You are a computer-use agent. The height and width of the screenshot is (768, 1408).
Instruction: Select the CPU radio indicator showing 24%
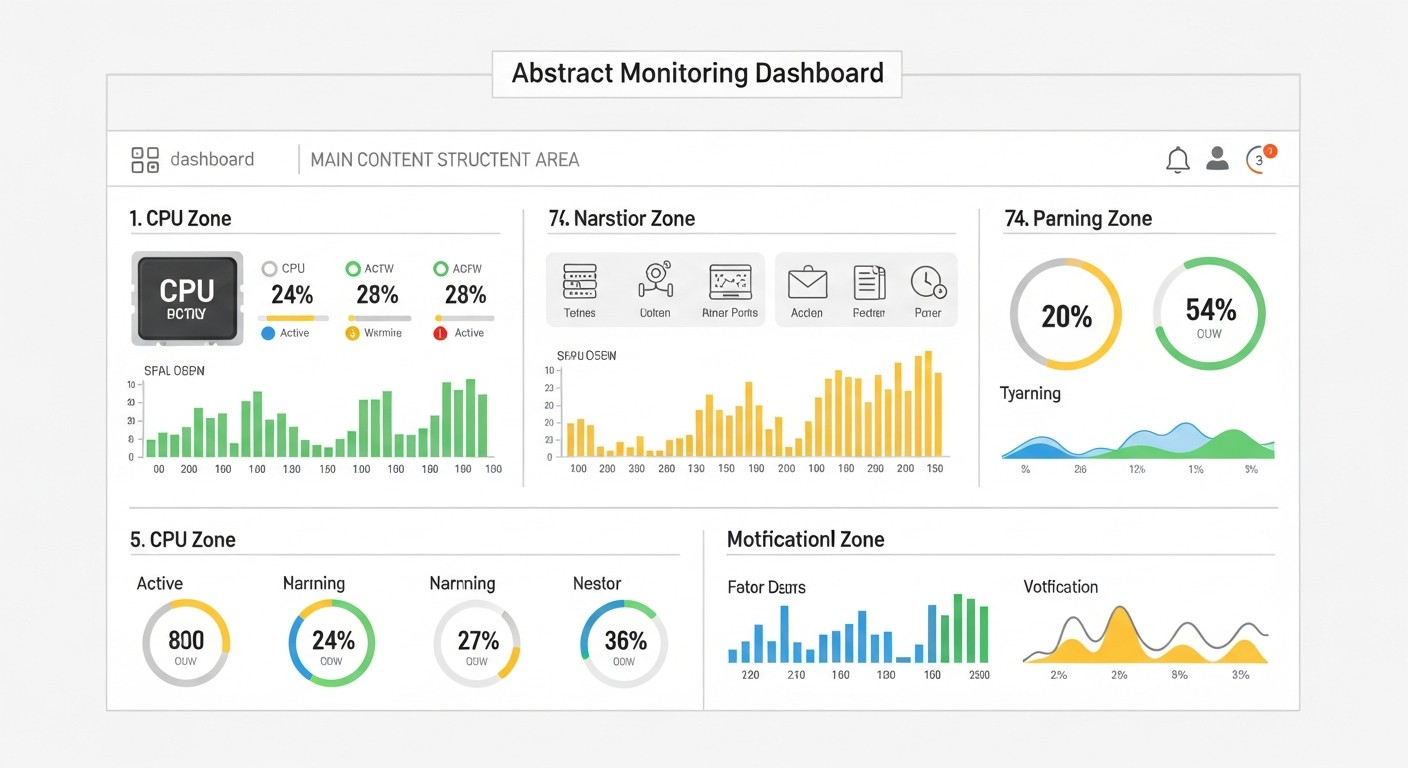point(269,268)
